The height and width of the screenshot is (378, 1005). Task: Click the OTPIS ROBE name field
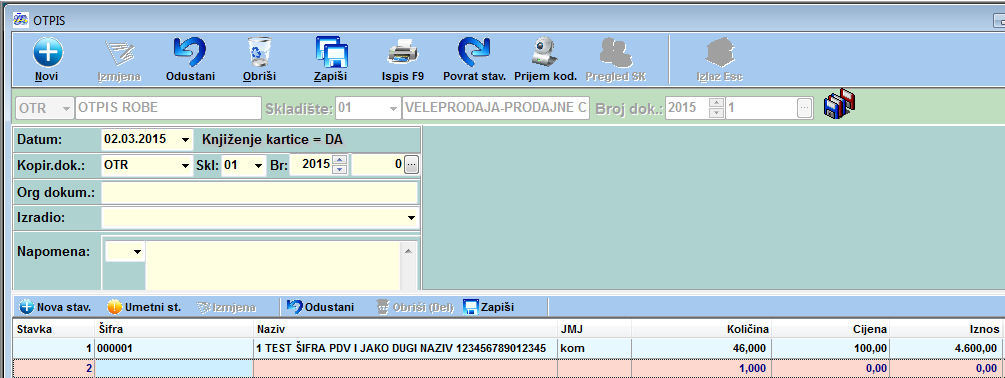point(169,108)
